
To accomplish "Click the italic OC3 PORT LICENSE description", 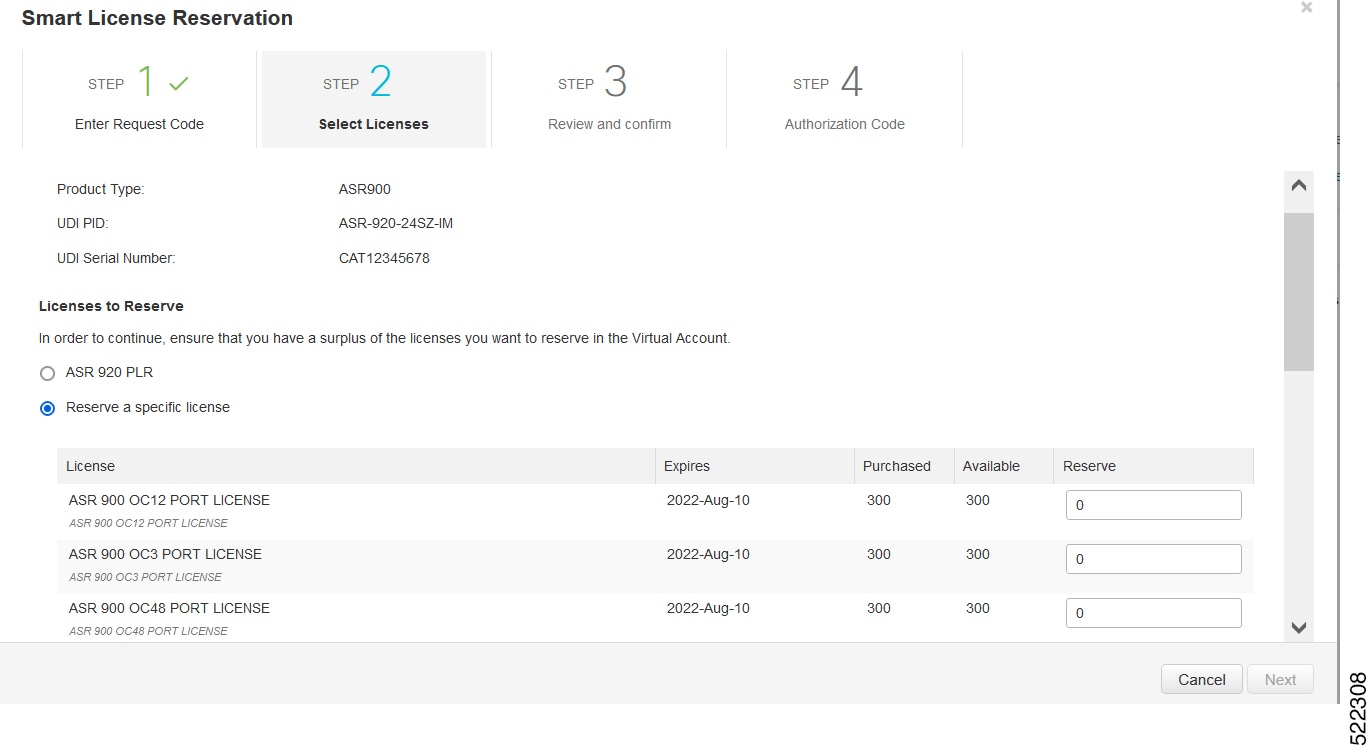I will tap(145, 577).
